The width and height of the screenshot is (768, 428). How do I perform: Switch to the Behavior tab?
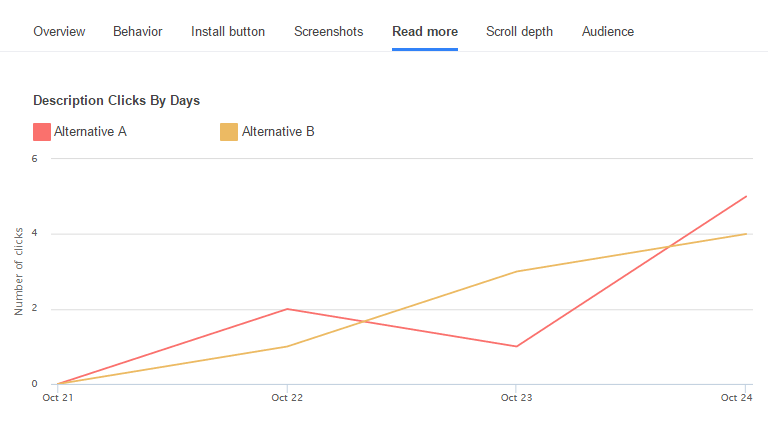coord(138,31)
